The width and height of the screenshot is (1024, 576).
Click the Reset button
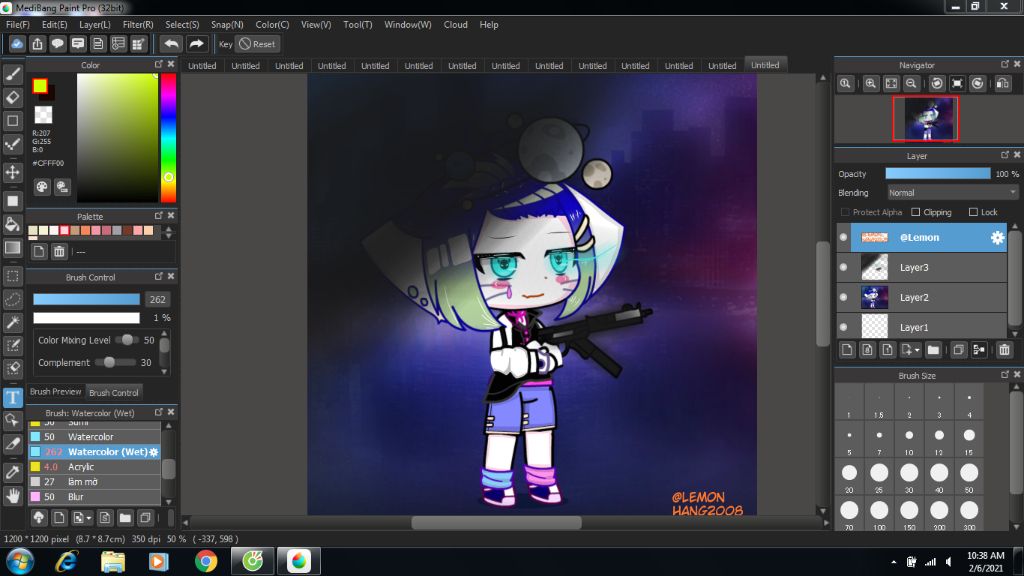258,44
